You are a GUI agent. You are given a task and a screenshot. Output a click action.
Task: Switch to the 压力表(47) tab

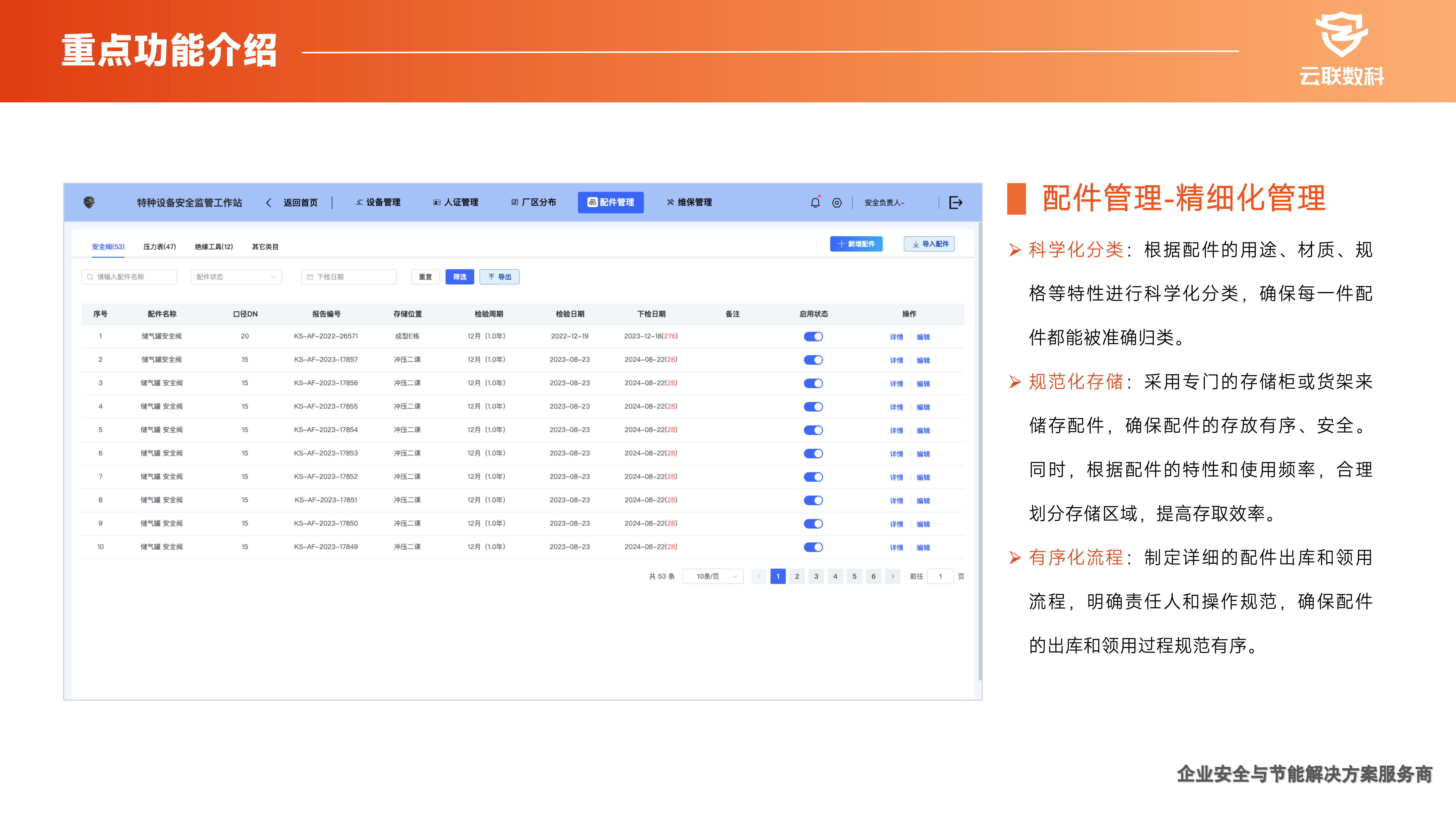[159, 247]
